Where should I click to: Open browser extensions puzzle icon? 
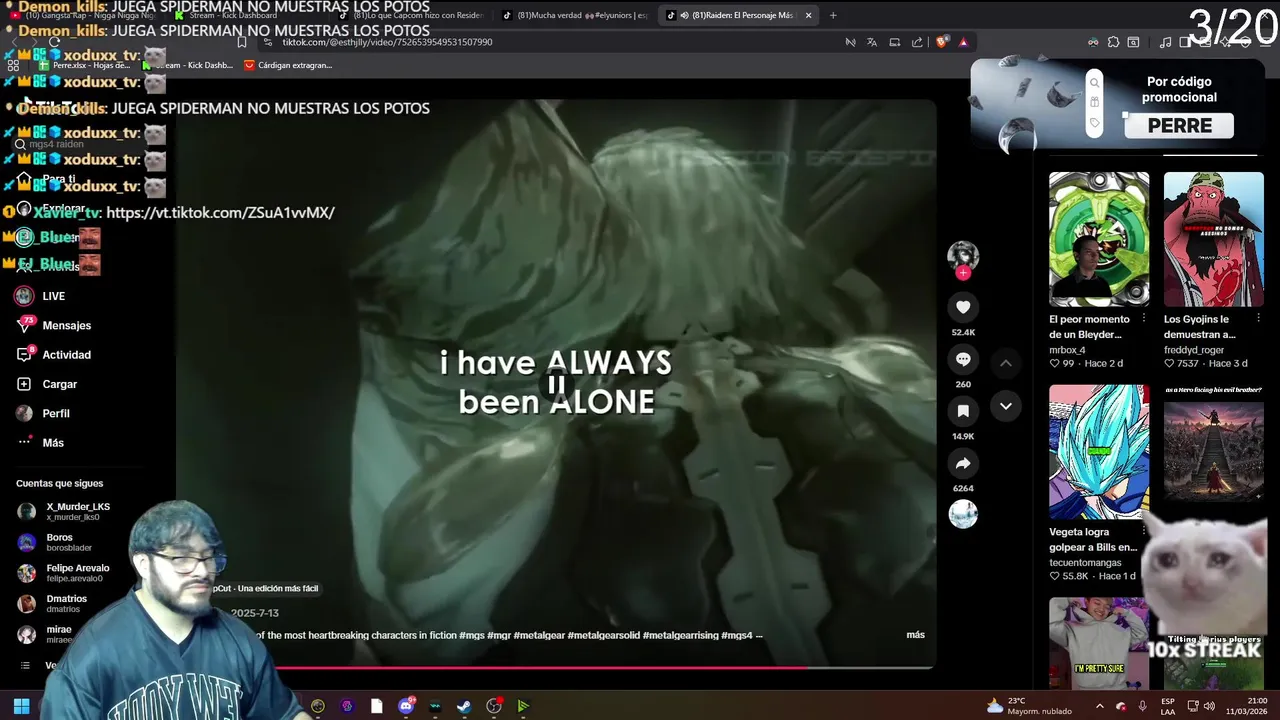click(x=1113, y=42)
